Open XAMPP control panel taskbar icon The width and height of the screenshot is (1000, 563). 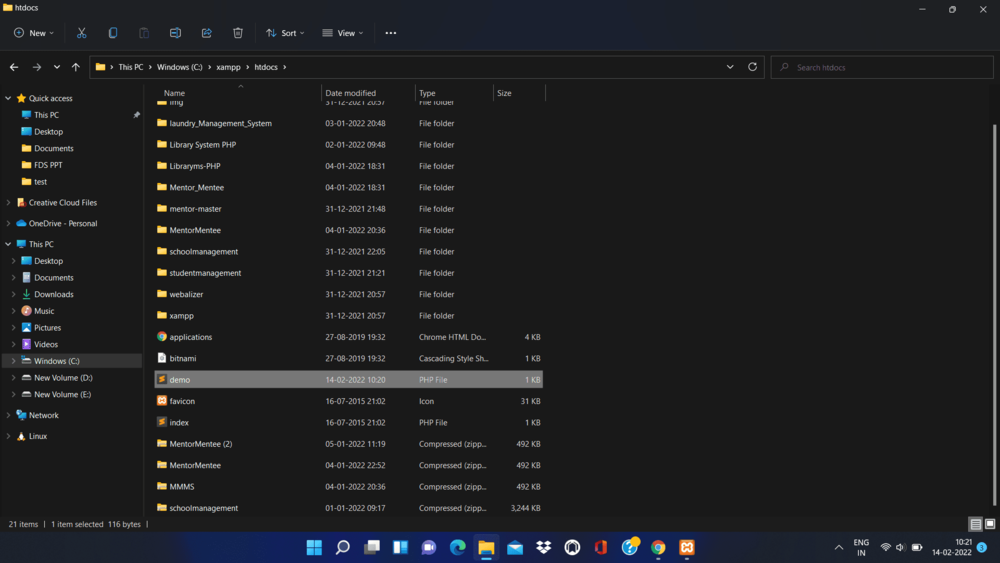(687, 548)
